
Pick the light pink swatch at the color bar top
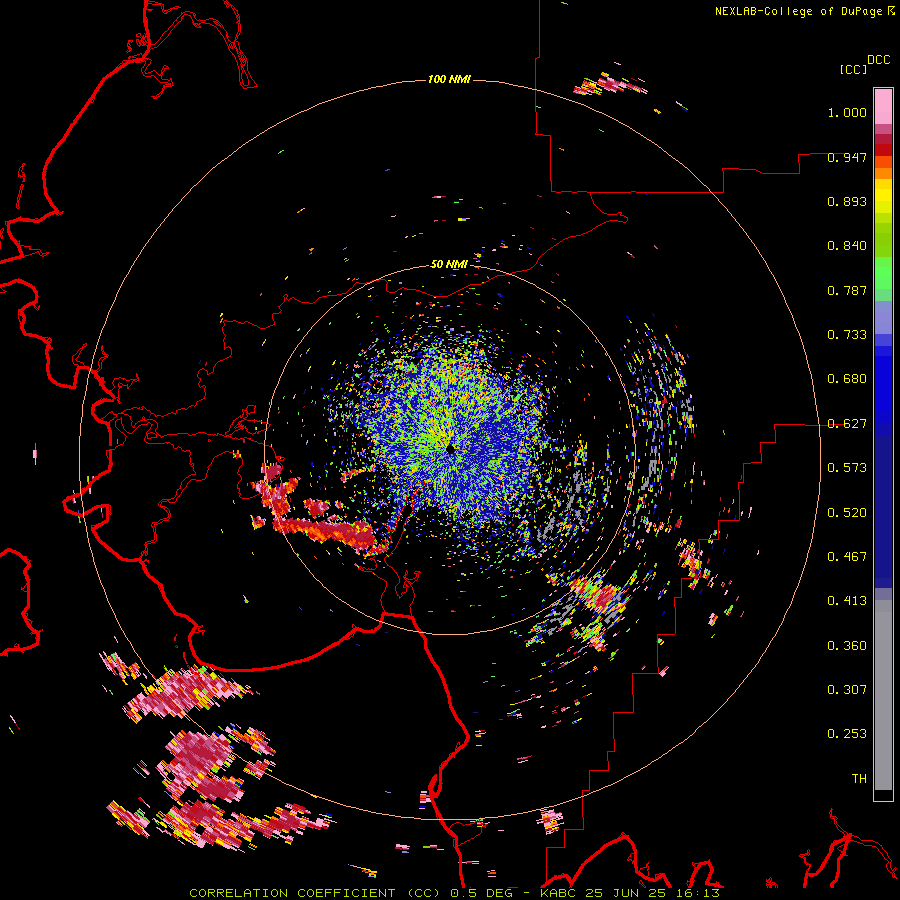coord(883,106)
